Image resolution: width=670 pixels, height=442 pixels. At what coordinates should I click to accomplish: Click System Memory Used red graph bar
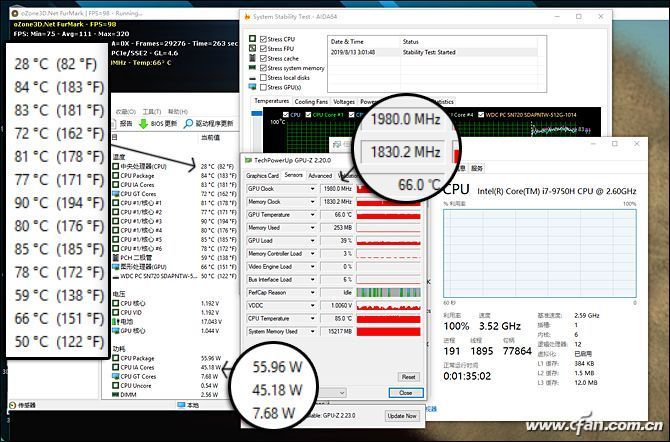tap(388, 331)
